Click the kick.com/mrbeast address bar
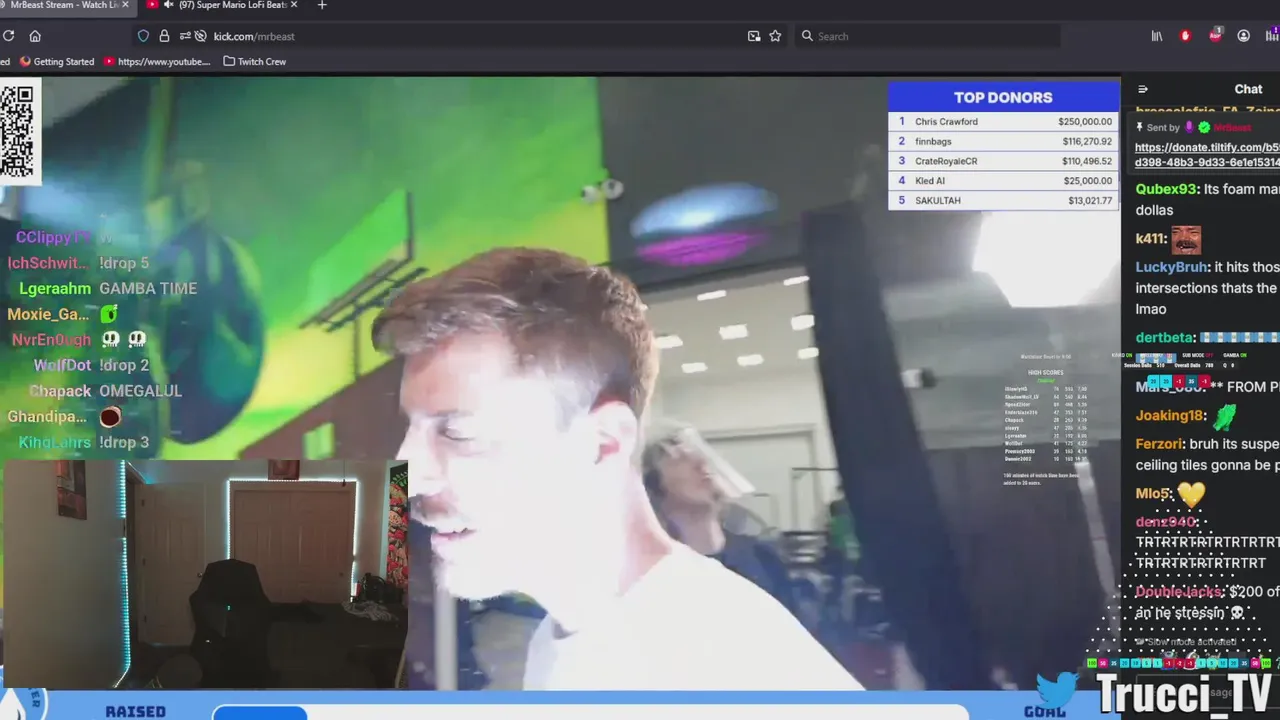 coord(460,36)
